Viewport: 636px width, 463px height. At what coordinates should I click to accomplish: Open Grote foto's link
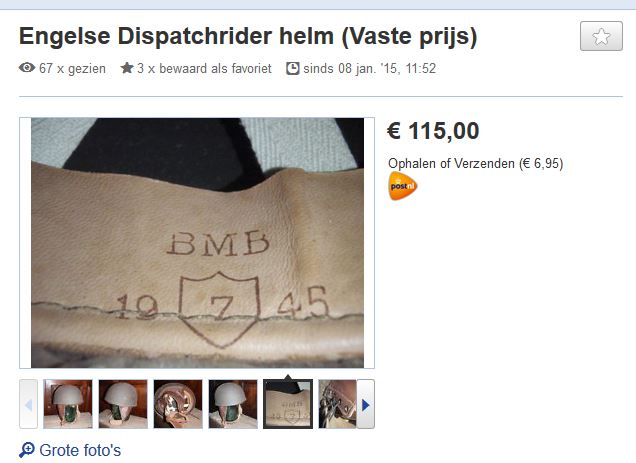click(x=80, y=450)
